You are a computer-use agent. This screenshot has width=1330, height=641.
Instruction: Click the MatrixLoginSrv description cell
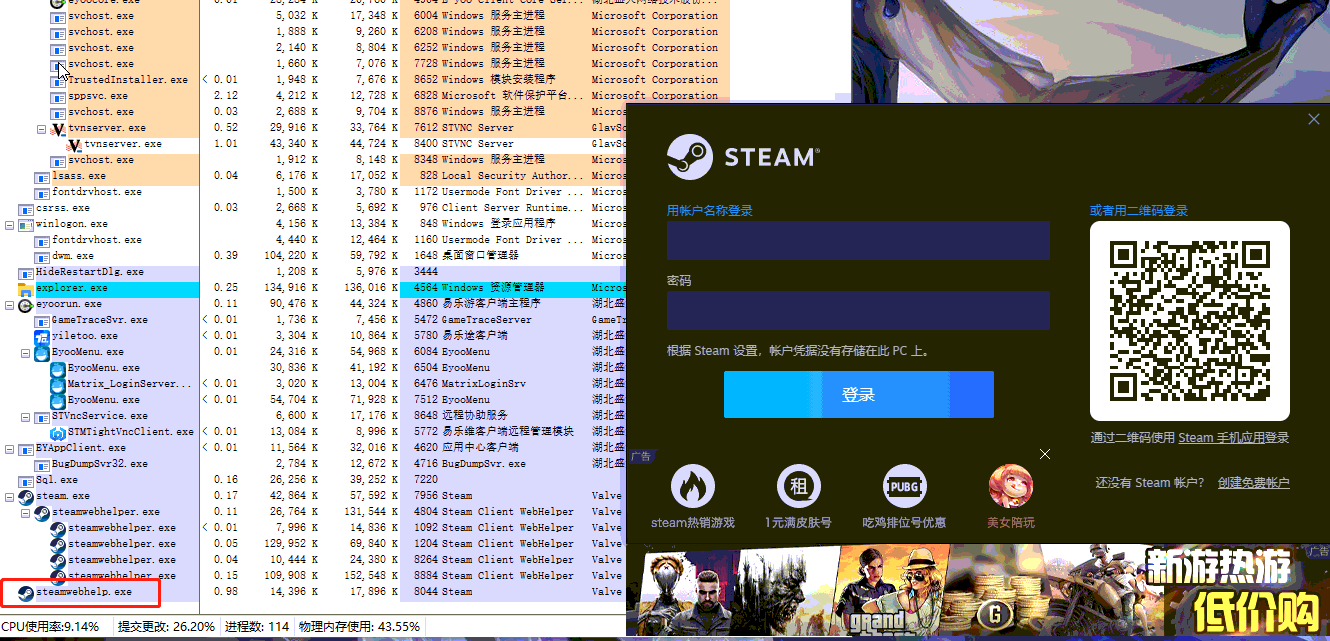[484, 384]
